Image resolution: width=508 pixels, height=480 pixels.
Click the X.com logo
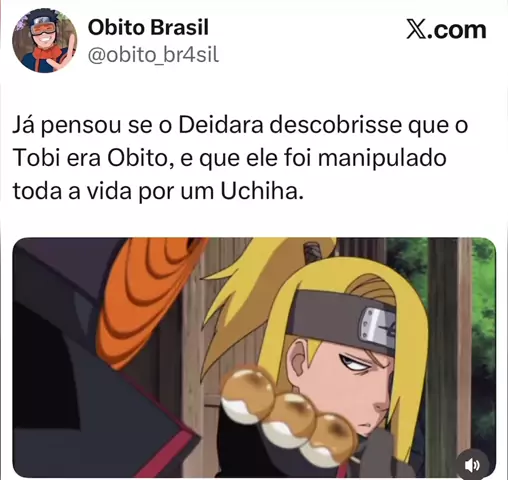[446, 30]
